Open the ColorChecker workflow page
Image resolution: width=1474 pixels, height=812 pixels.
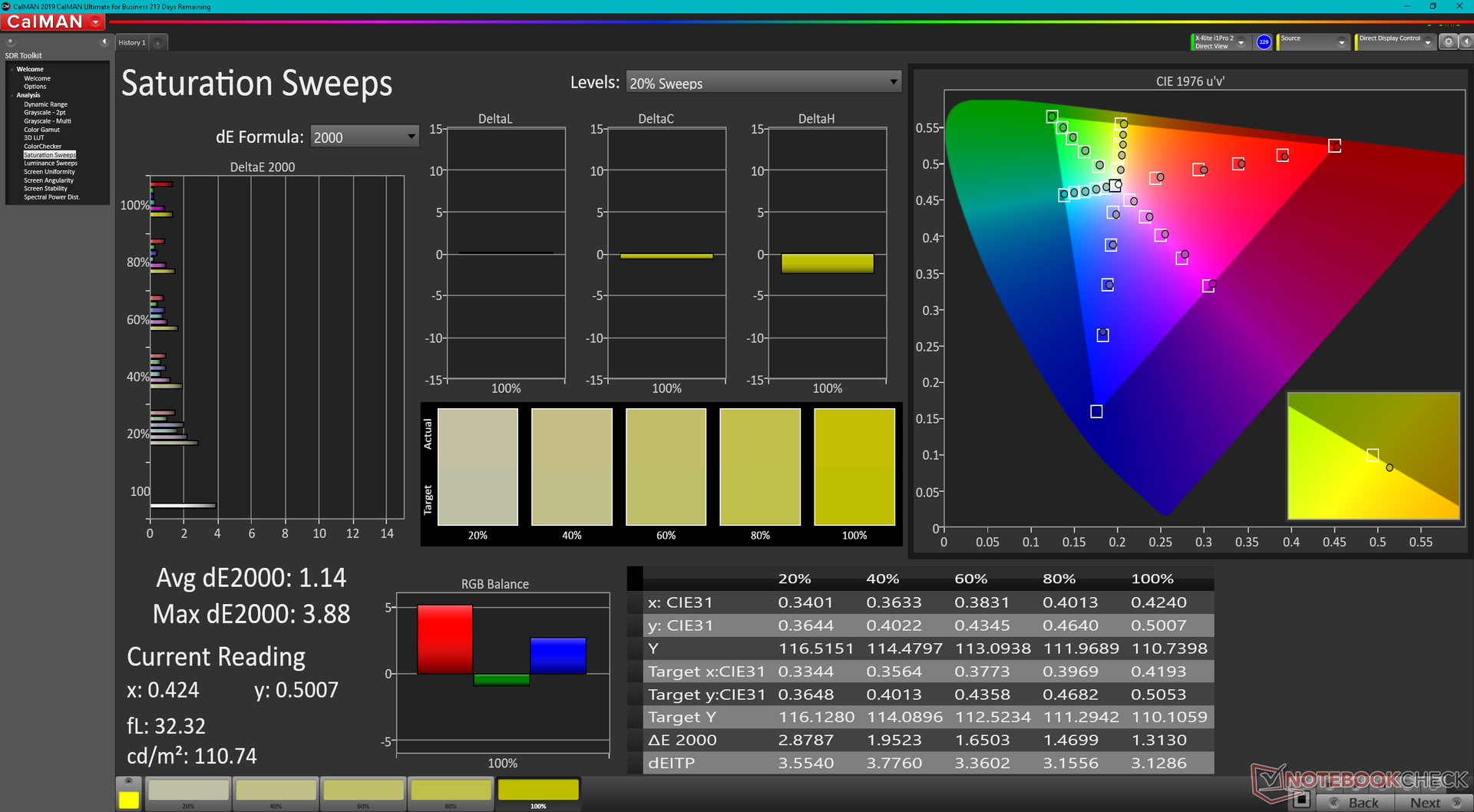pyautogui.click(x=43, y=147)
